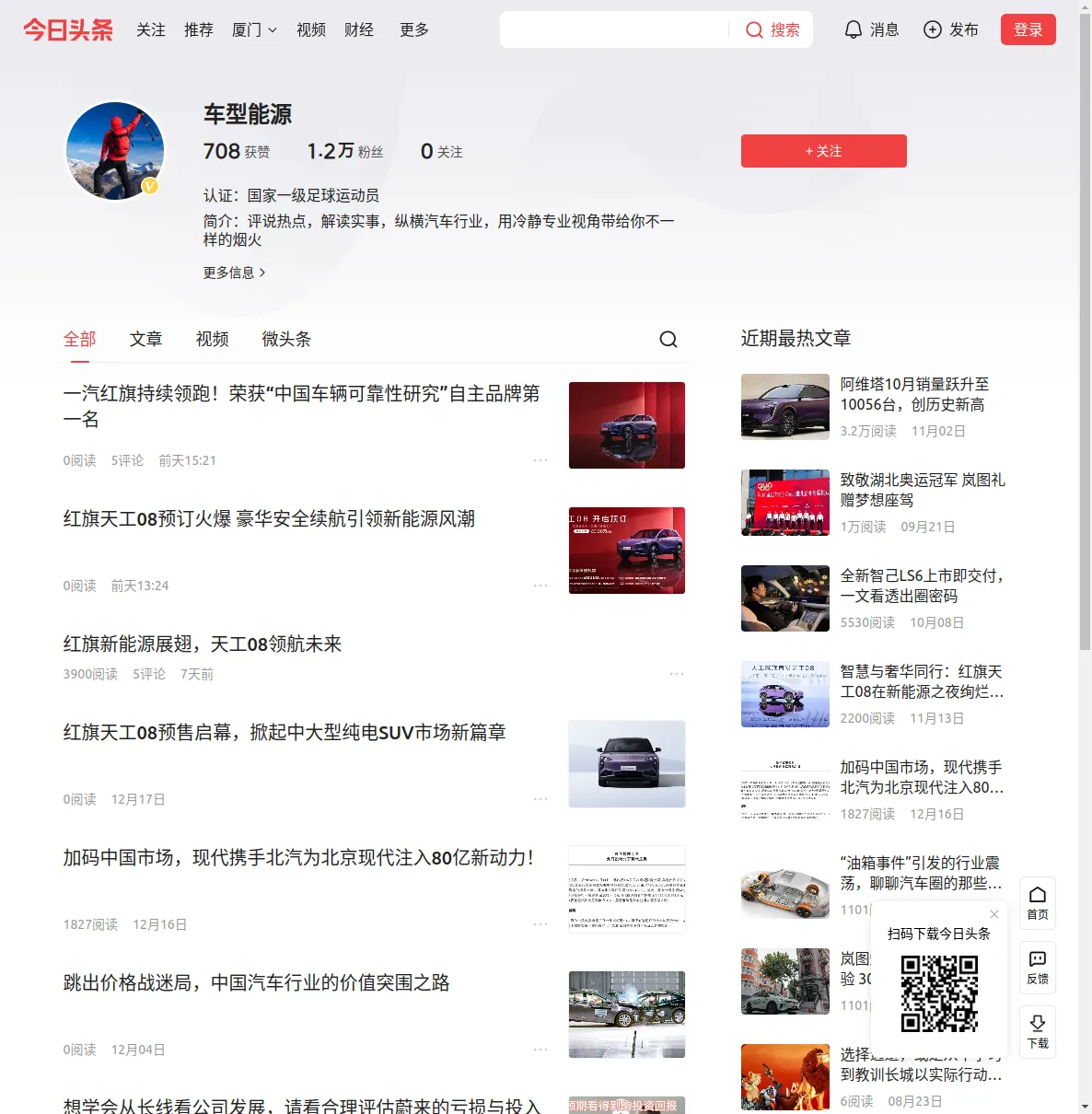Open 推荐 in top navigation
This screenshot has width=1092, height=1114.
point(199,29)
